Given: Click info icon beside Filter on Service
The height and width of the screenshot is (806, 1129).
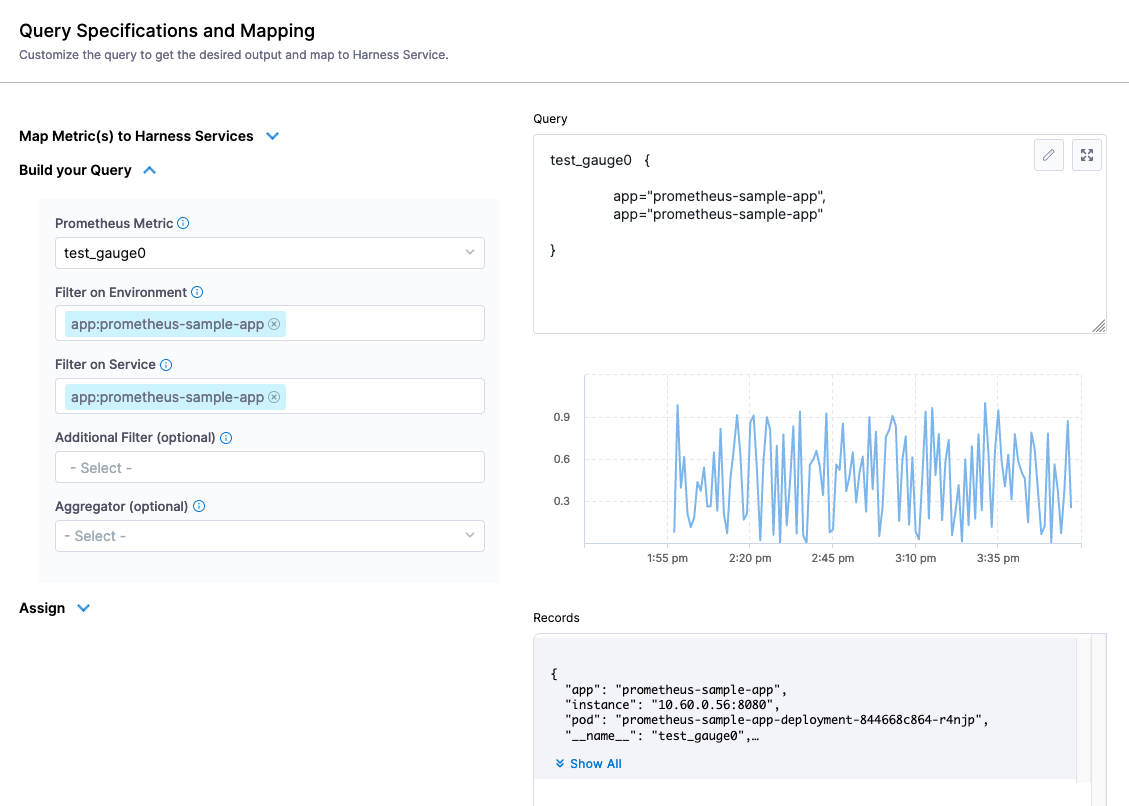Looking at the screenshot, I should coord(166,365).
